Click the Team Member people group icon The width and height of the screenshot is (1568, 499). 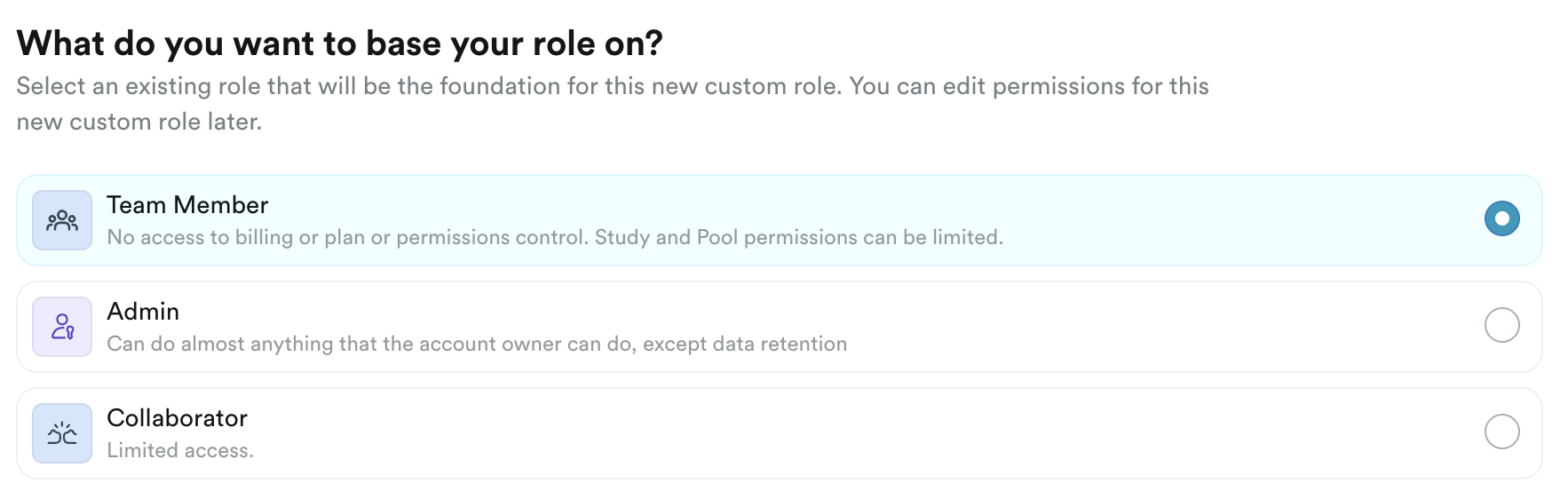[x=62, y=220]
